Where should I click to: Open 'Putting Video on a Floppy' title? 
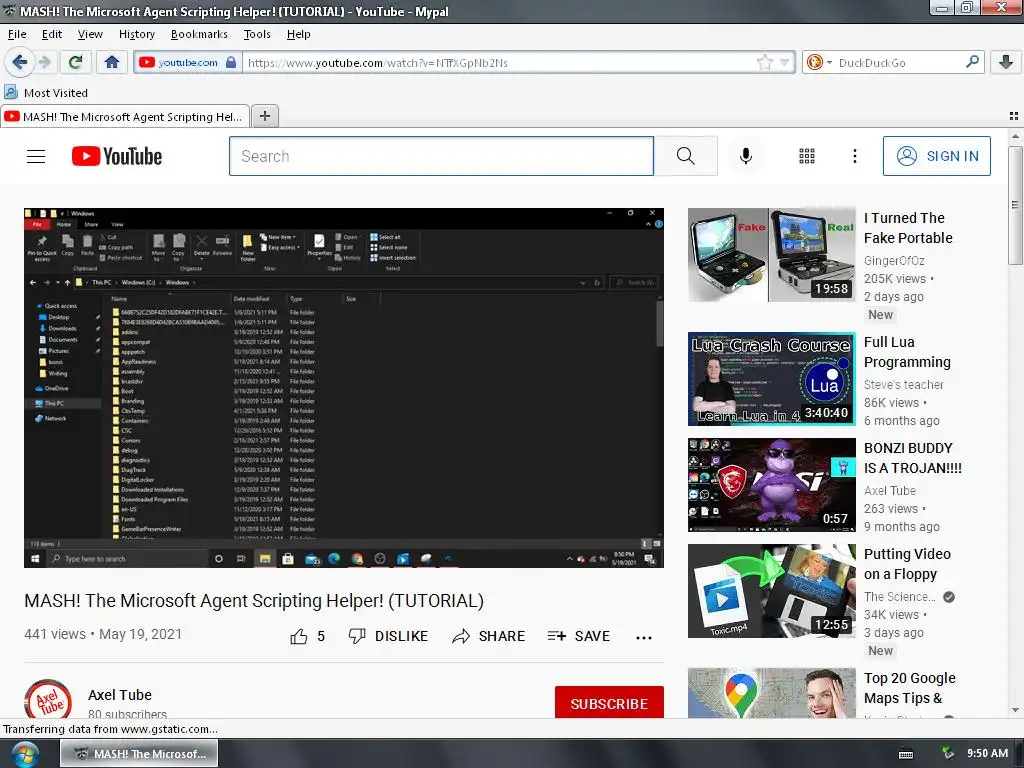[x=907, y=564]
